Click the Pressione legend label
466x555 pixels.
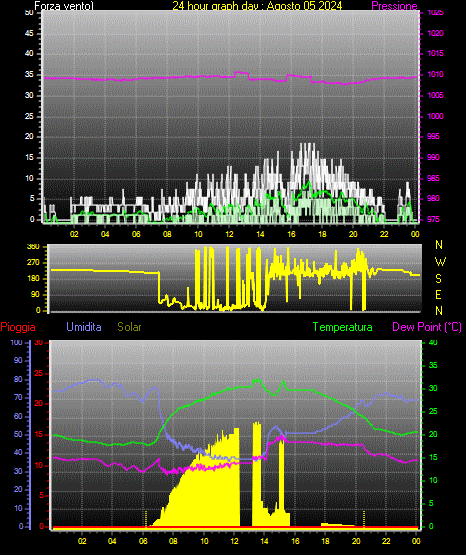point(394,6)
